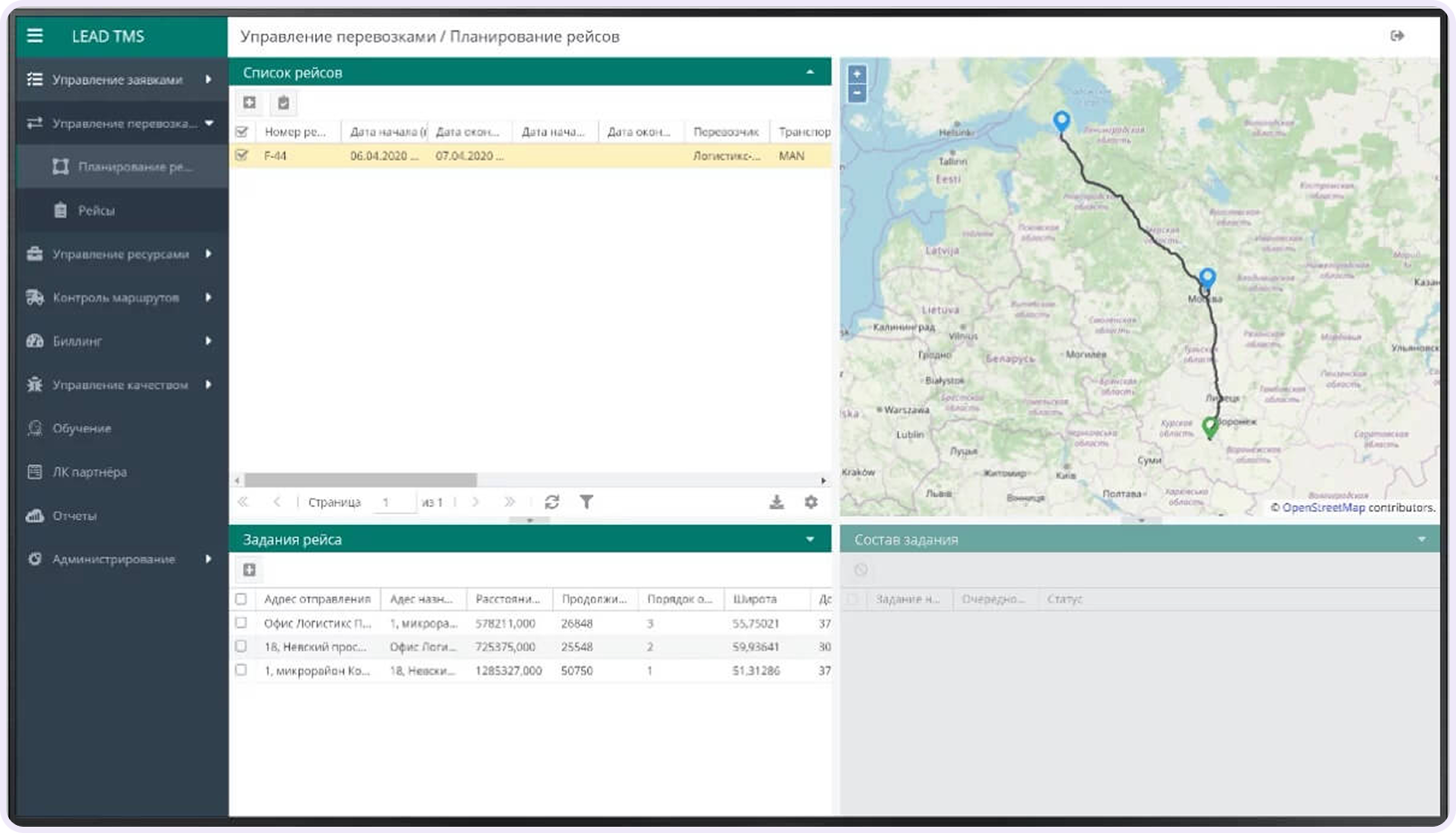This screenshot has width=1456, height=833.
Task: Zoom in on the map
Action: pyautogui.click(x=857, y=74)
